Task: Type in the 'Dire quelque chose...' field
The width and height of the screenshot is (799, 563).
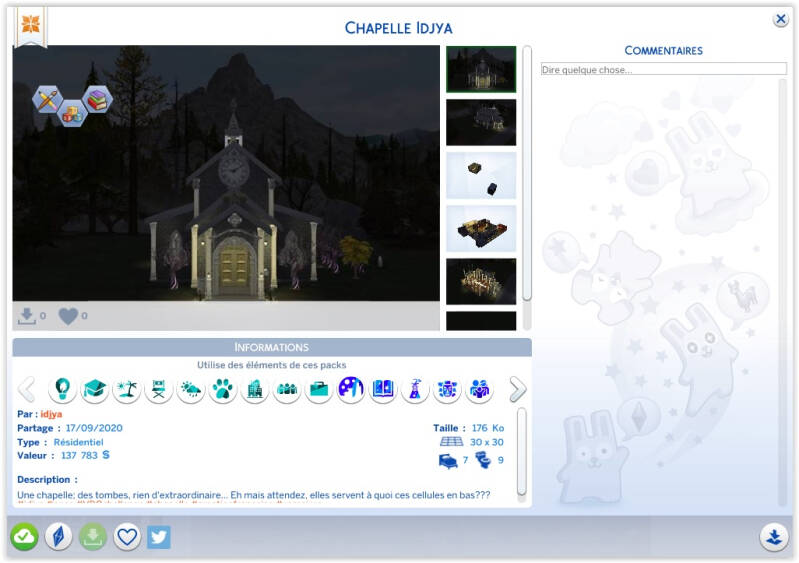Action: 663,69
